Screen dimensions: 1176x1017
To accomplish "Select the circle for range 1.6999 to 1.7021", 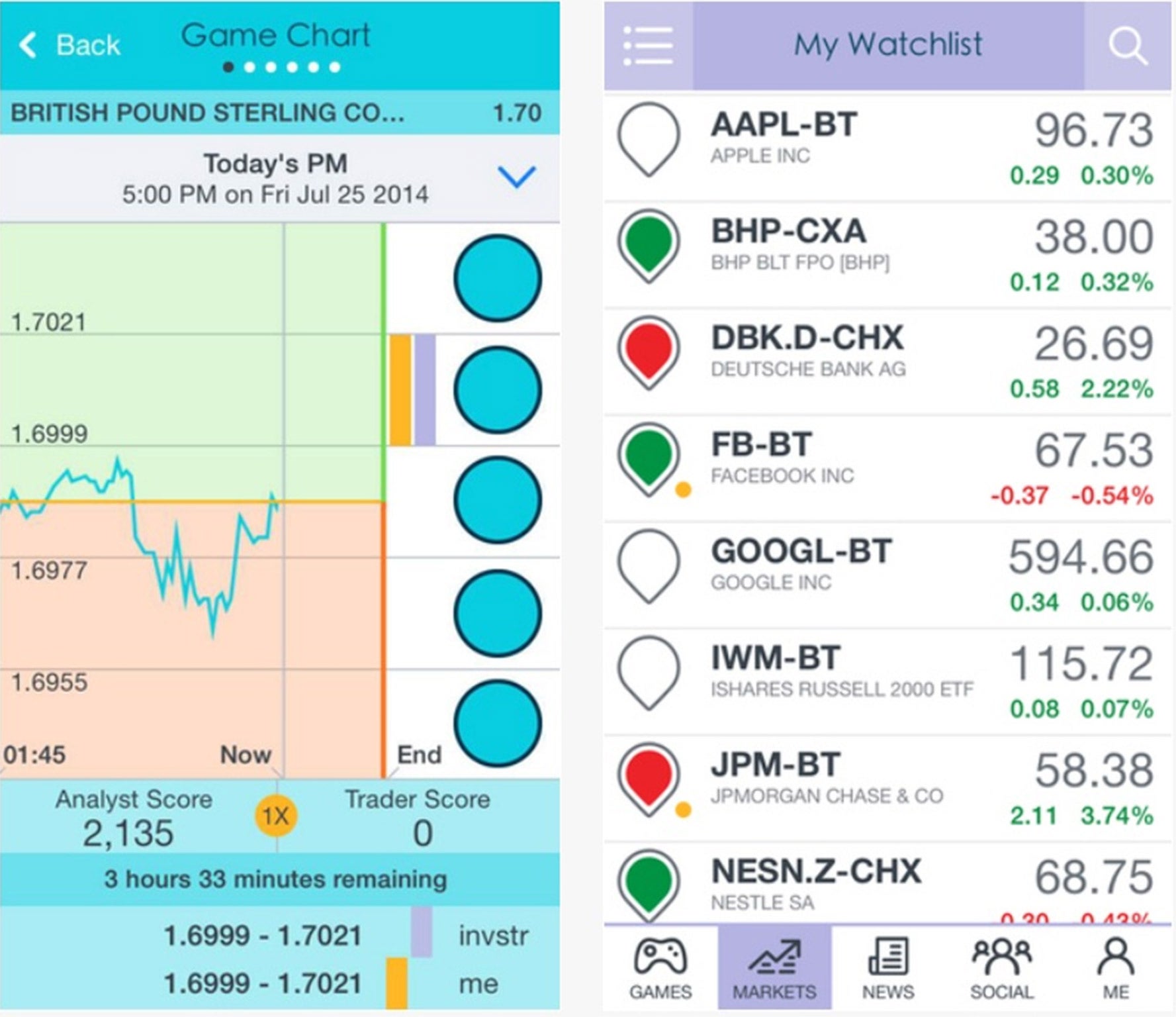I will [498, 389].
